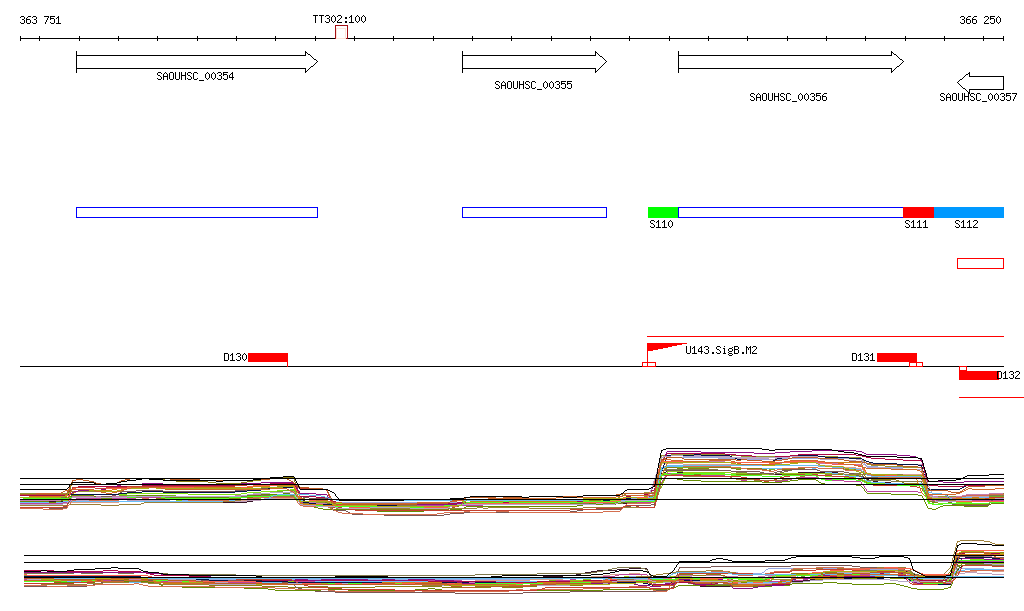Click the end coordinate 366 250

pos(980,20)
